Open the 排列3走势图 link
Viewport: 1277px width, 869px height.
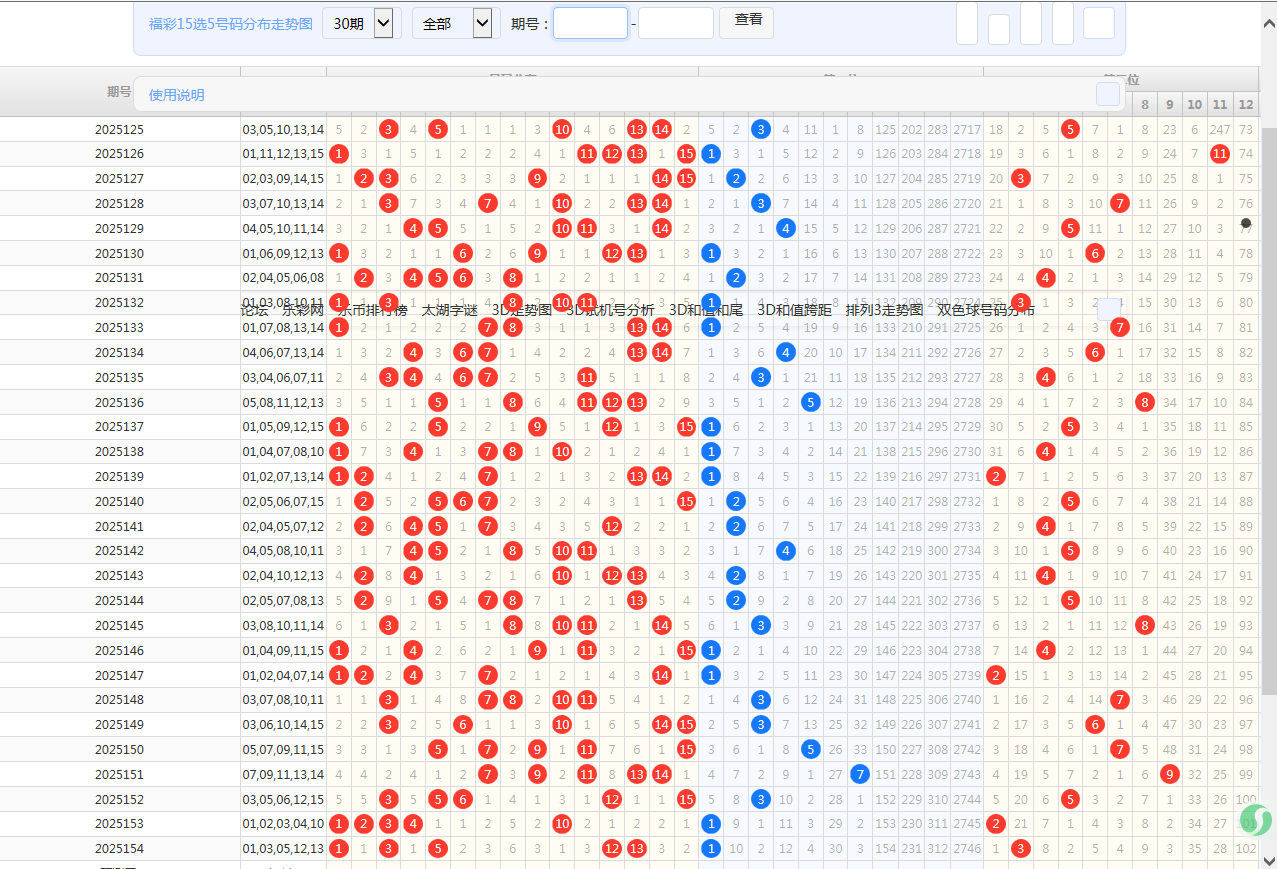(x=884, y=310)
